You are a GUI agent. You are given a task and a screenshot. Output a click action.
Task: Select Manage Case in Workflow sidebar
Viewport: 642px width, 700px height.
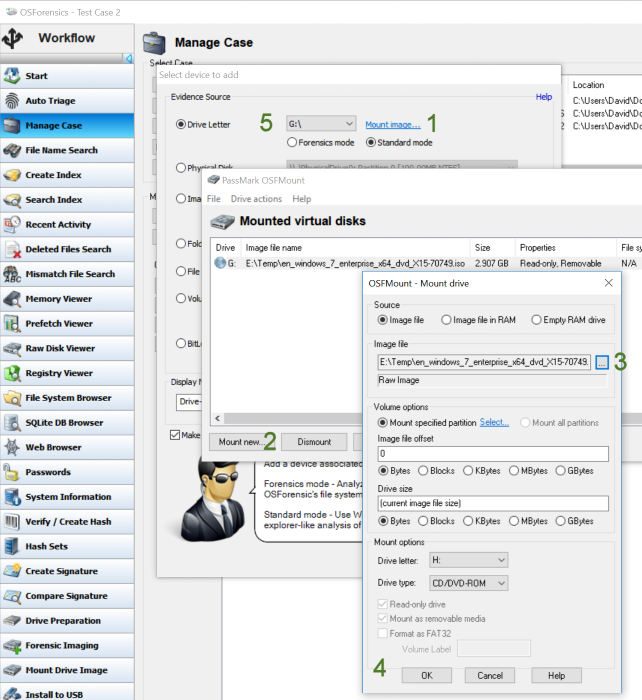click(67, 125)
